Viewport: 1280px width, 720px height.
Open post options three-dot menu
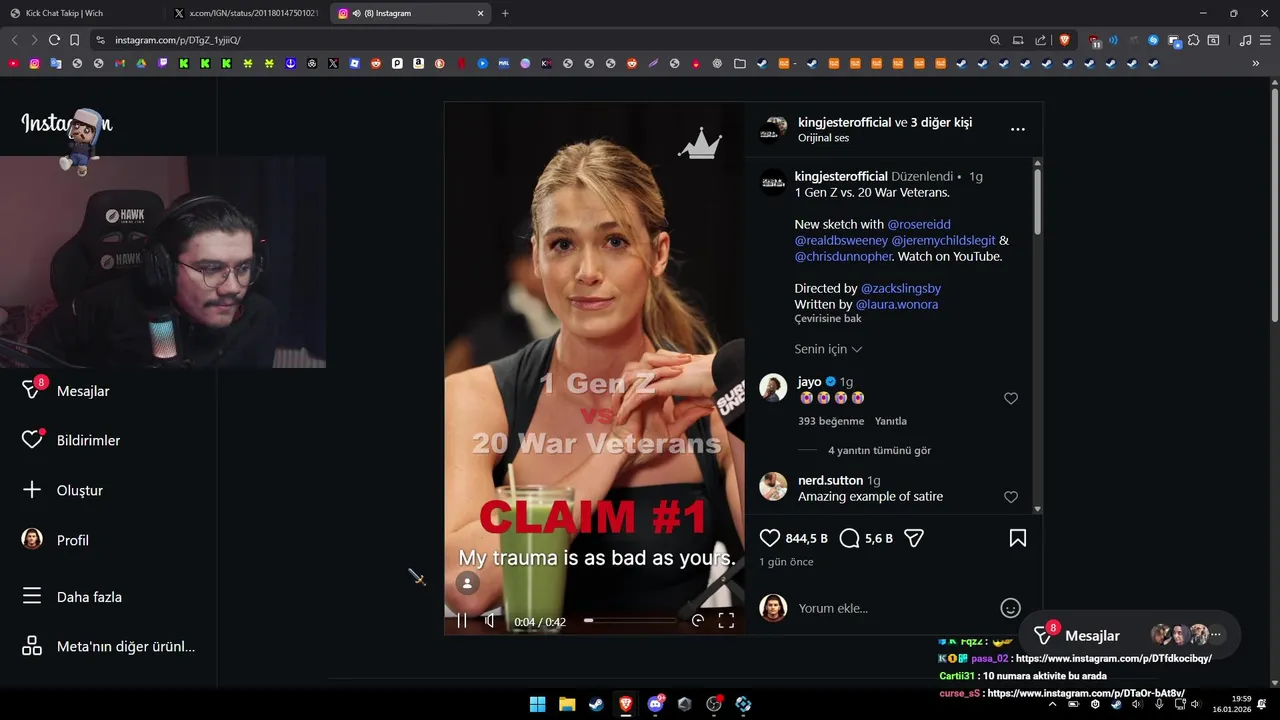[x=1017, y=129]
